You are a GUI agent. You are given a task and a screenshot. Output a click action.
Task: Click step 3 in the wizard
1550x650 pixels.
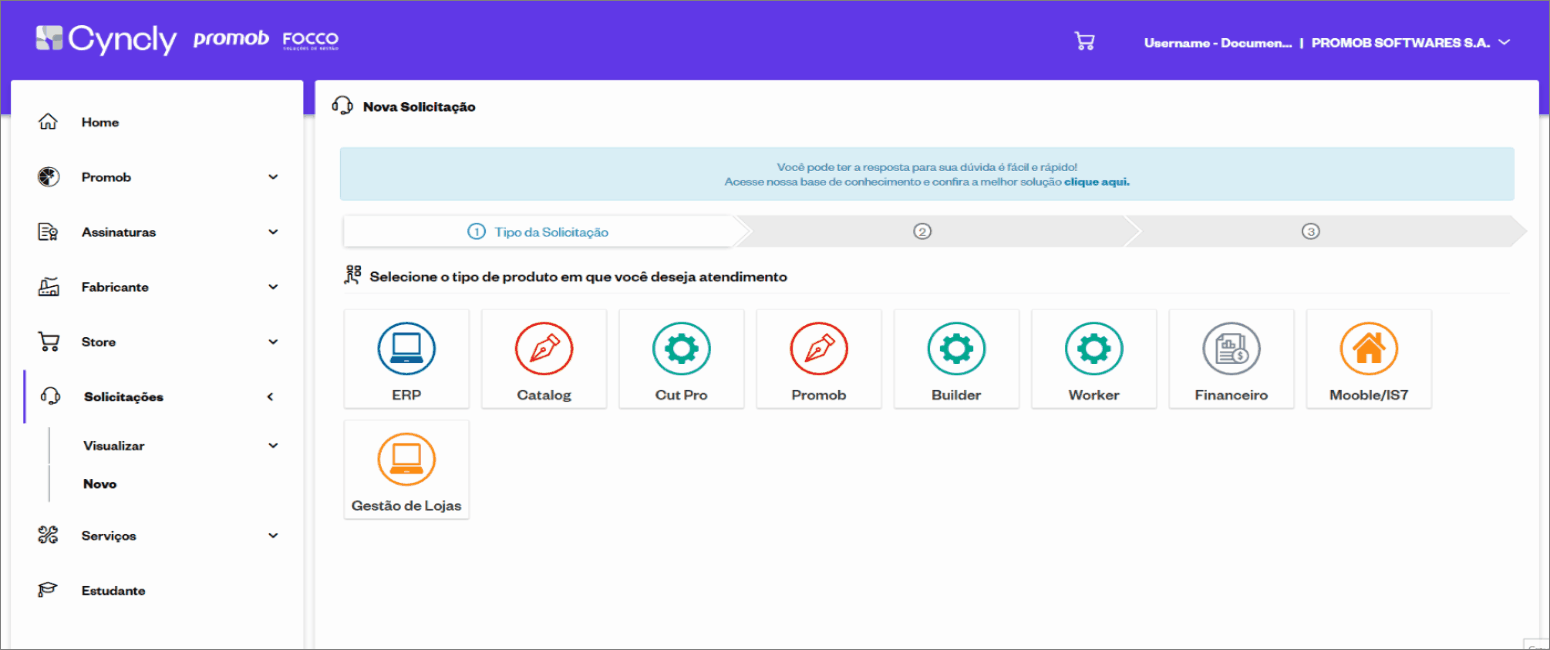[1311, 231]
